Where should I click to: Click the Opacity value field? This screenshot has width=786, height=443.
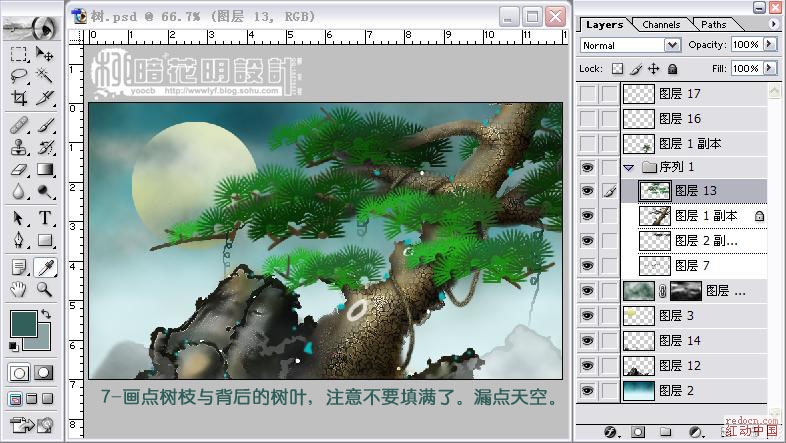[x=746, y=45]
